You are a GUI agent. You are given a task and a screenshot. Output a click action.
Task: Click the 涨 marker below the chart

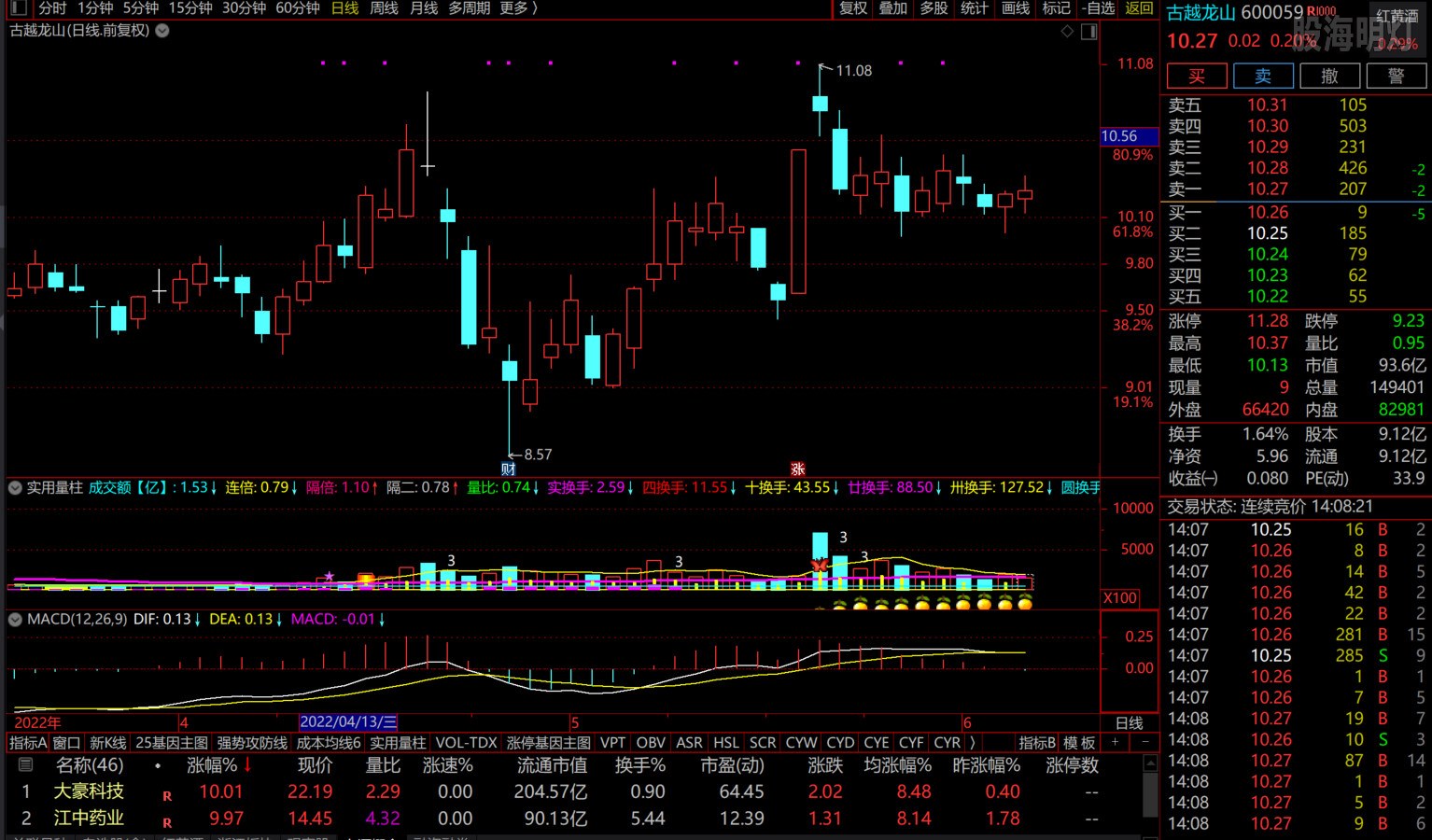pos(798,469)
